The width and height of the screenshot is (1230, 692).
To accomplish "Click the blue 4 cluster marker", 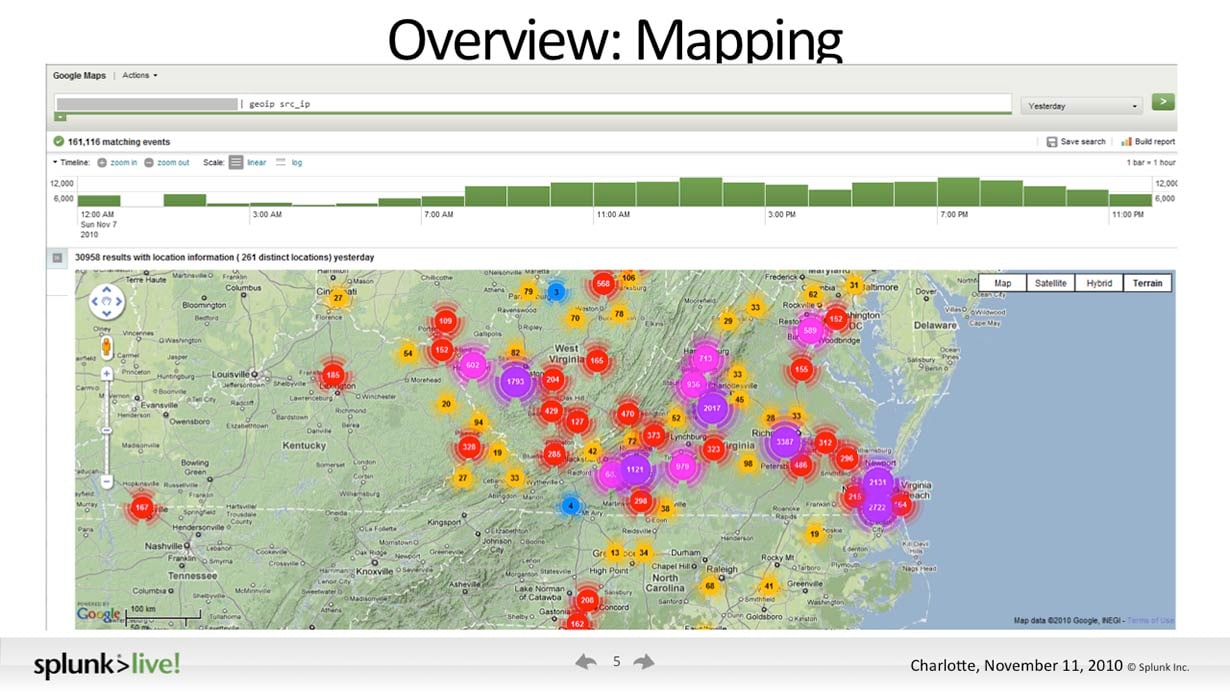I will (x=571, y=506).
